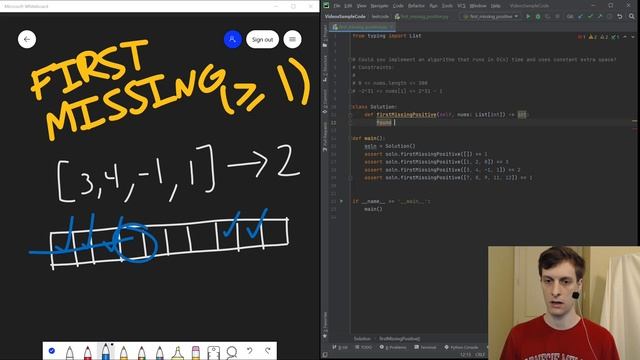Open the Code menu in PyCharm
640x360 pixels.
tap(398, 6)
